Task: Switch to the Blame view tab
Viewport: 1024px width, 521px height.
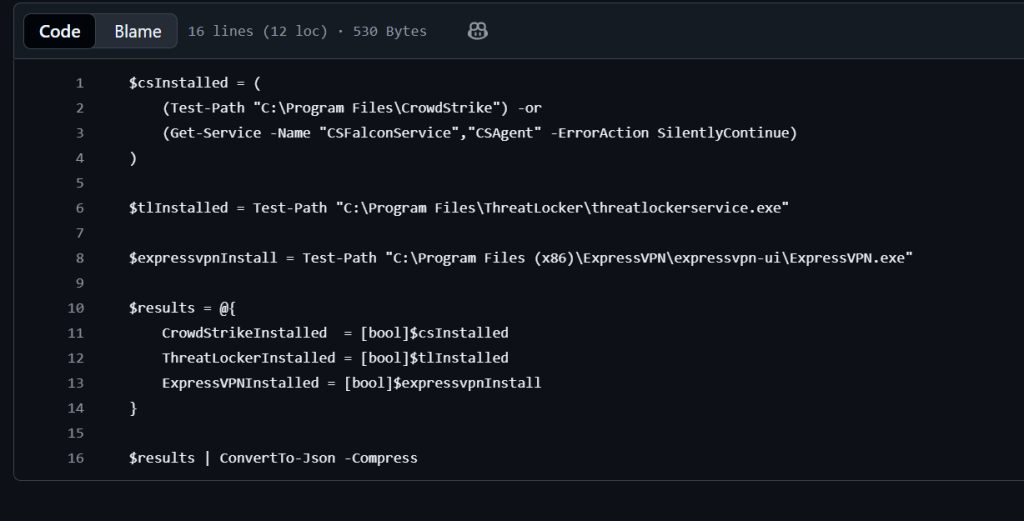Action: click(137, 31)
